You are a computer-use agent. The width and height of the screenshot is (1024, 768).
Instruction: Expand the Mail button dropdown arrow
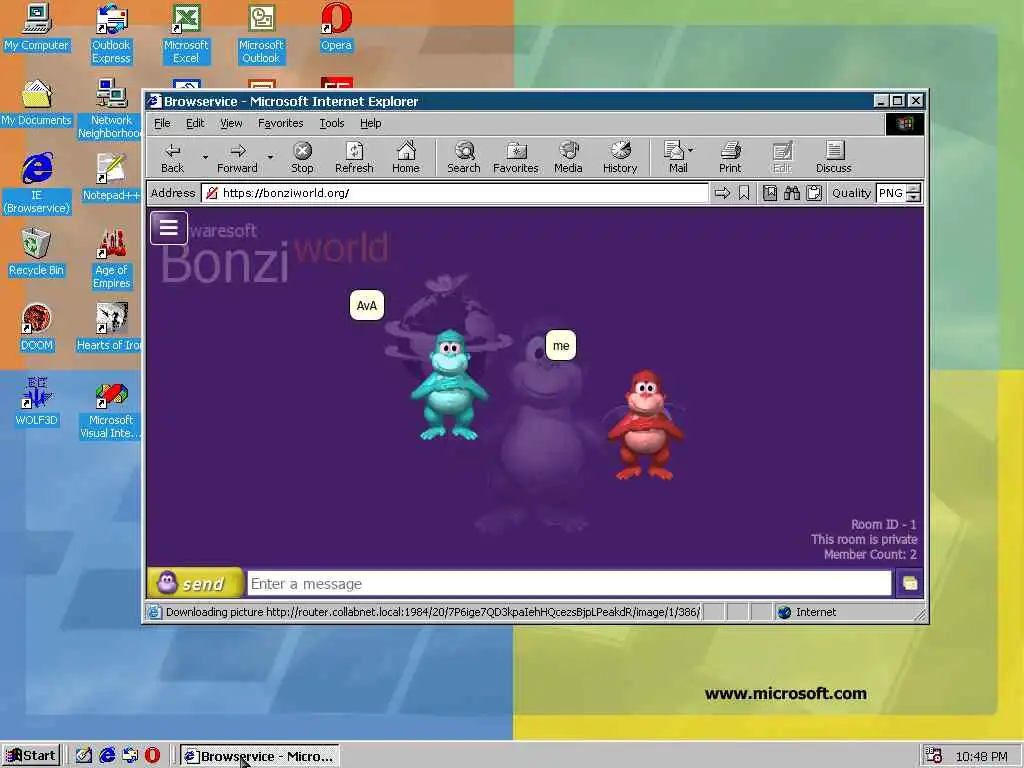[x=691, y=150]
